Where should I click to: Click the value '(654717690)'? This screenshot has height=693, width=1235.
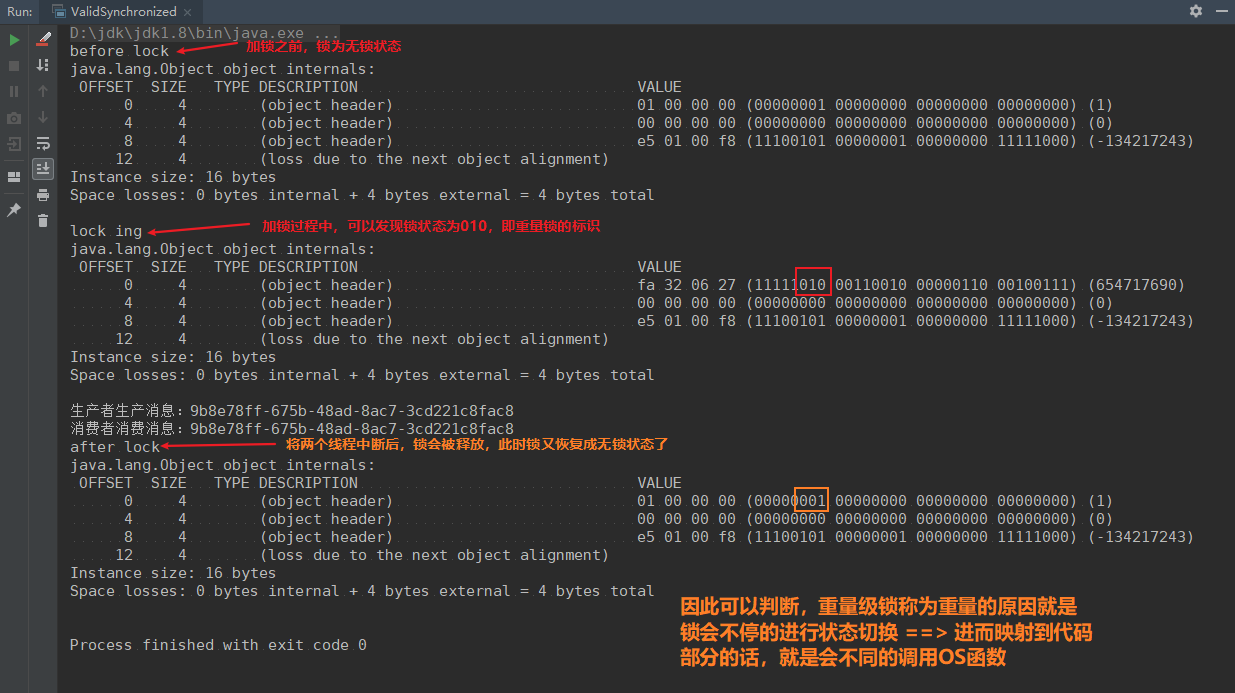pos(1135,285)
